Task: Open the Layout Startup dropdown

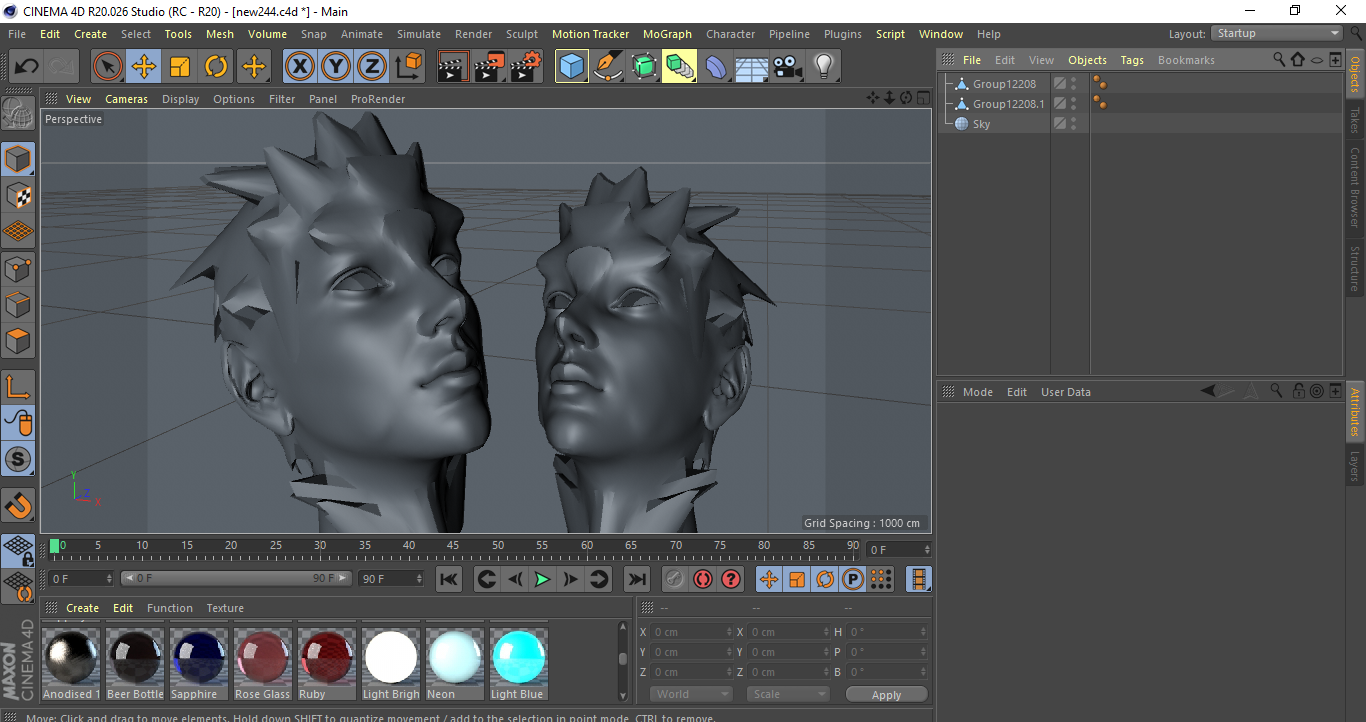Action: 1277,34
